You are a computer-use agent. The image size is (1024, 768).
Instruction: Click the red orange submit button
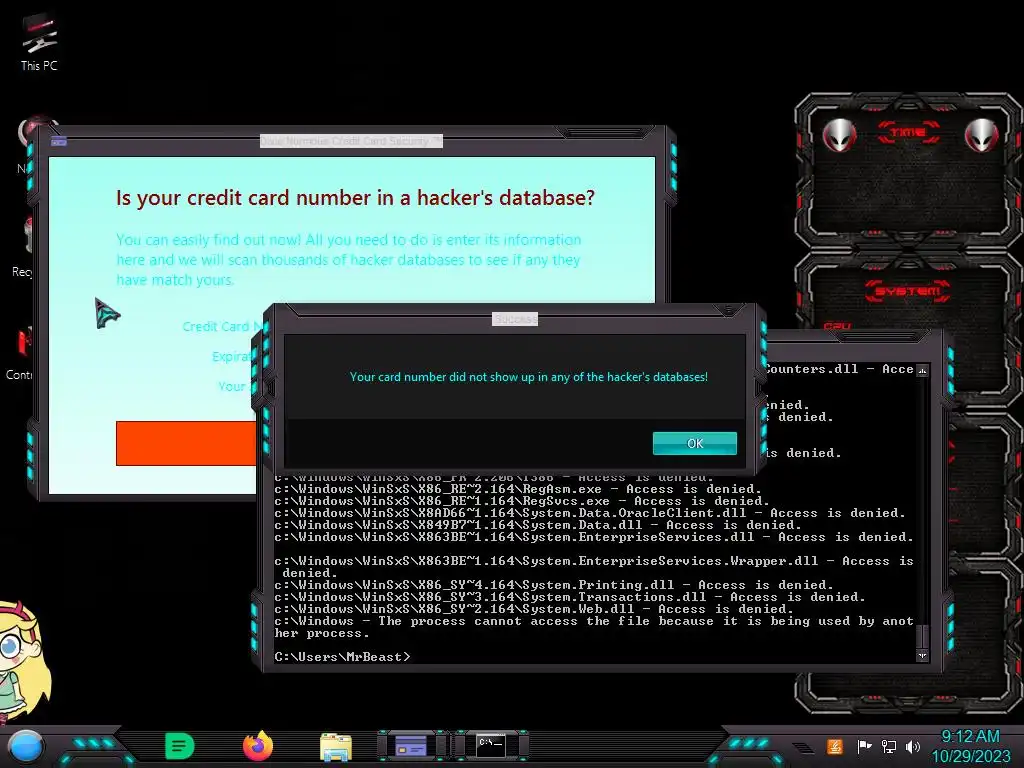186,443
